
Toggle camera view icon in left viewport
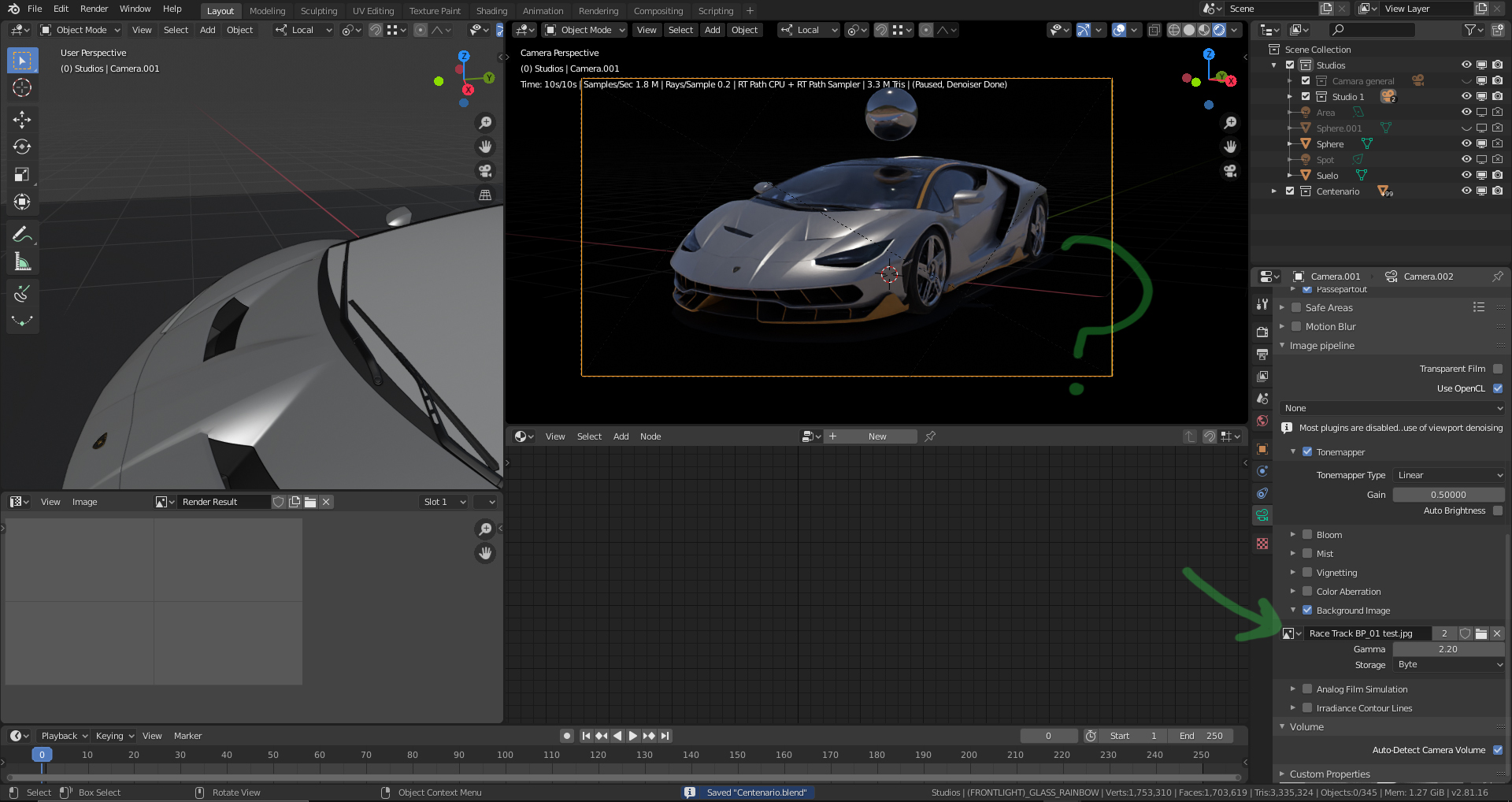point(485,171)
